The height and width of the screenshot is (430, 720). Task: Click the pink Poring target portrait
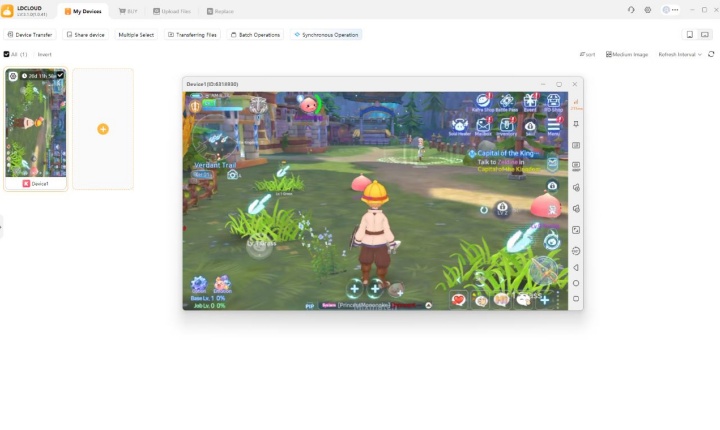click(309, 104)
